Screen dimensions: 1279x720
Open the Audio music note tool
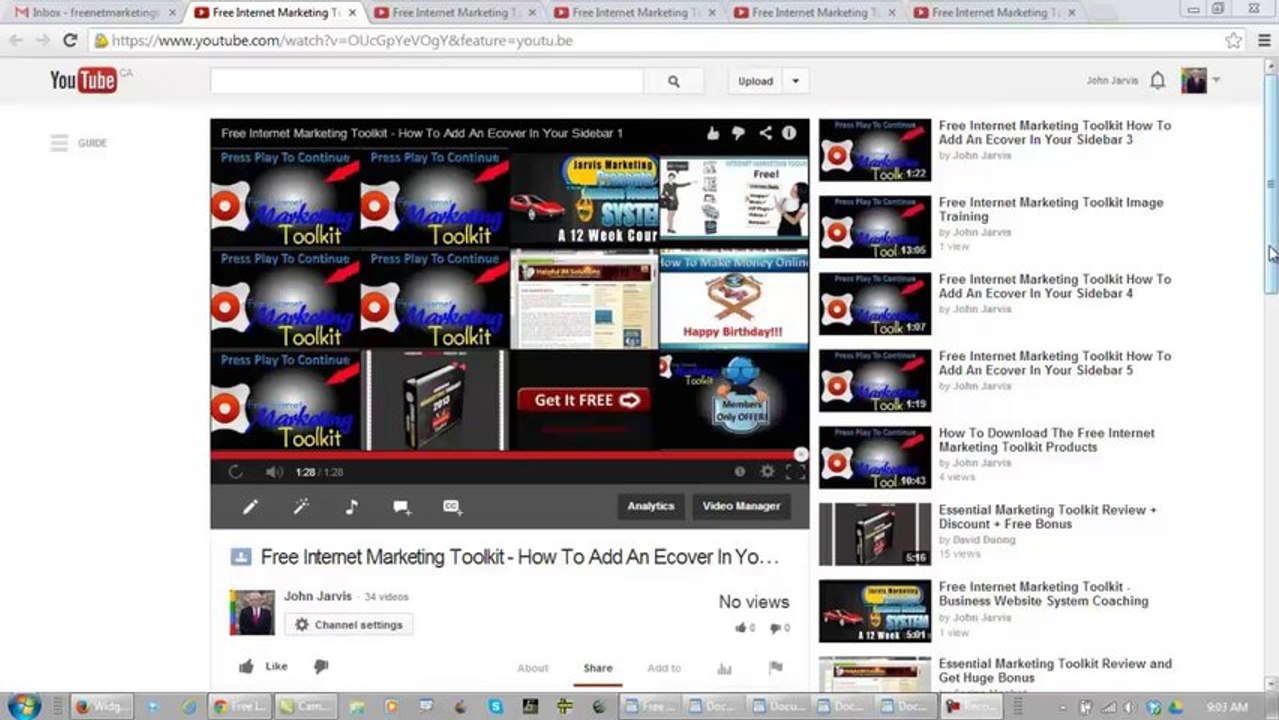point(351,507)
